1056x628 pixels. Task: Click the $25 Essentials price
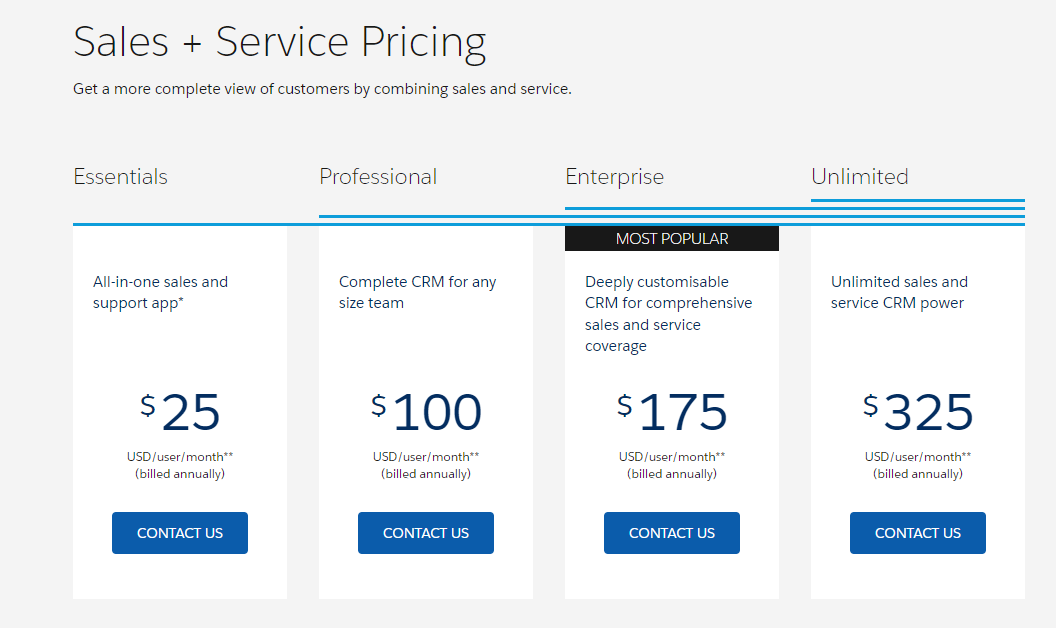point(181,412)
